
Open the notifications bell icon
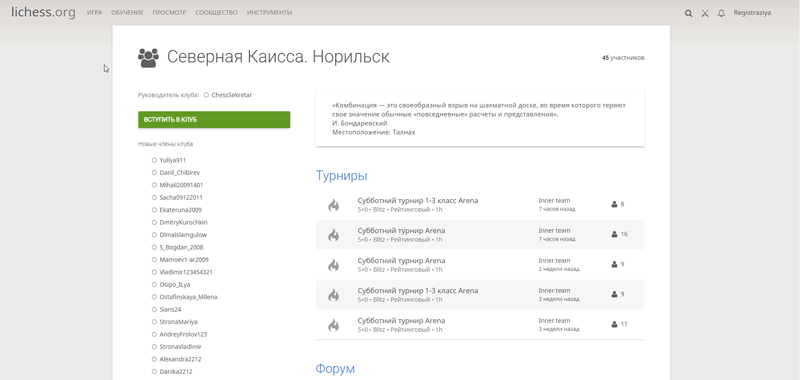pos(721,13)
